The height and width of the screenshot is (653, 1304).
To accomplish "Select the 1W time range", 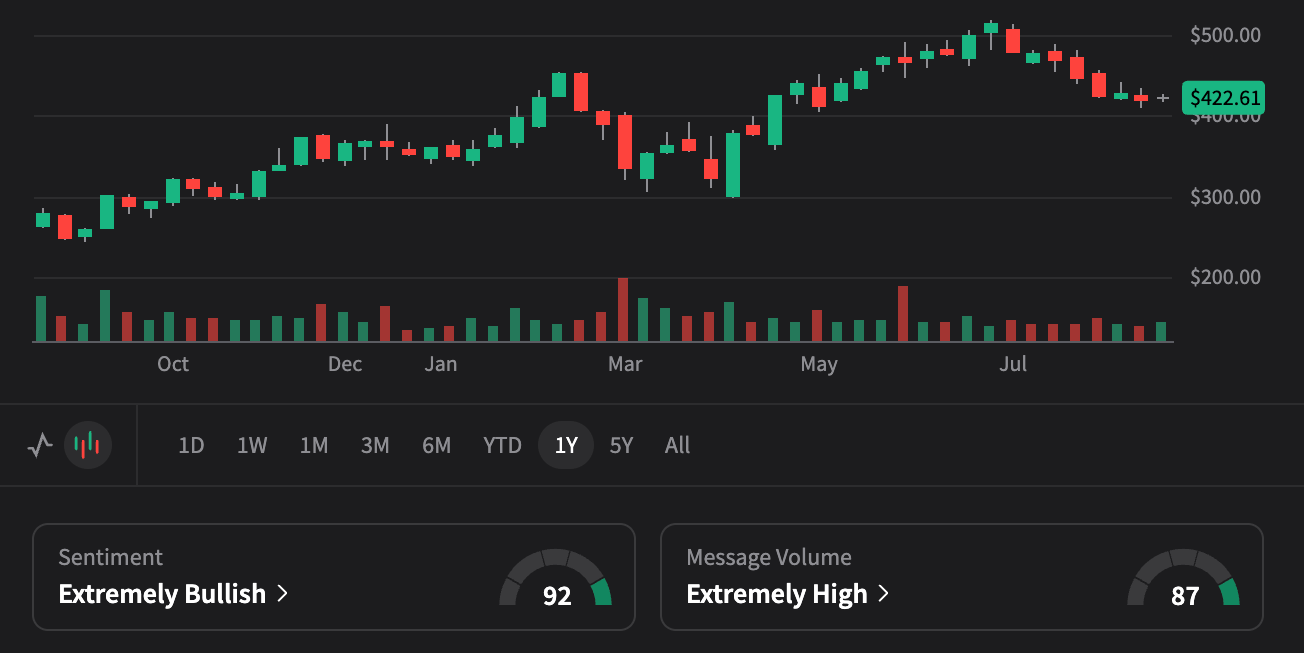I will tap(252, 445).
